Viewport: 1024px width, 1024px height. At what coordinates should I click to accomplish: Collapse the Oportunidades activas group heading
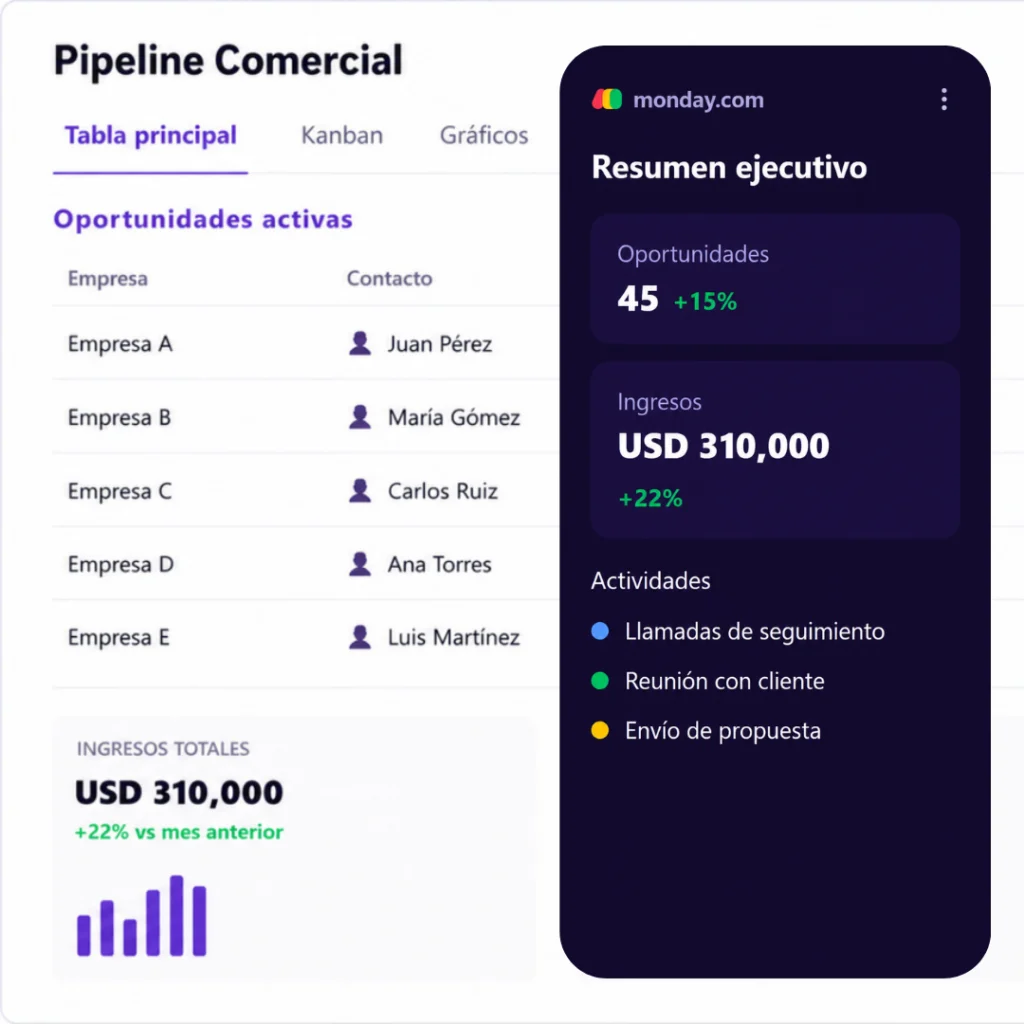click(203, 219)
